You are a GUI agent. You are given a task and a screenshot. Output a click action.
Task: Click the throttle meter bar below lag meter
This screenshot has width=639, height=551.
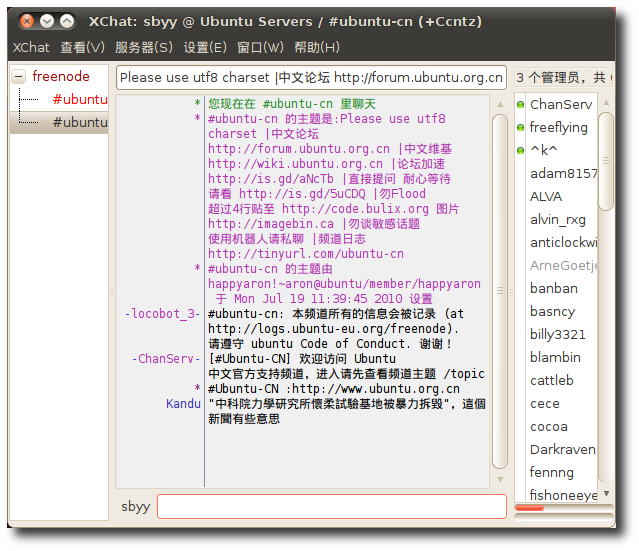(564, 517)
